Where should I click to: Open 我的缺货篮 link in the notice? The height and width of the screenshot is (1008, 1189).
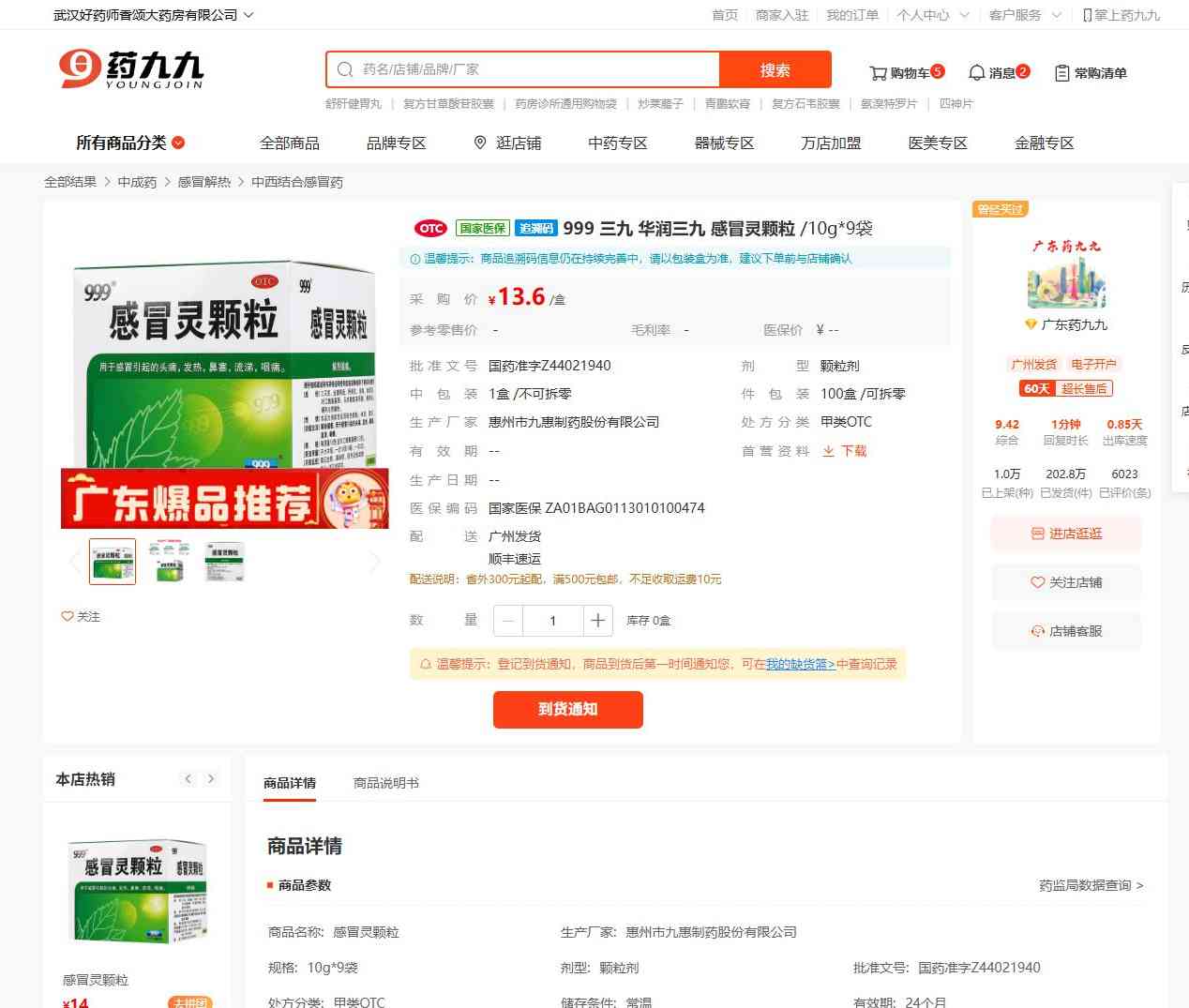click(x=800, y=664)
